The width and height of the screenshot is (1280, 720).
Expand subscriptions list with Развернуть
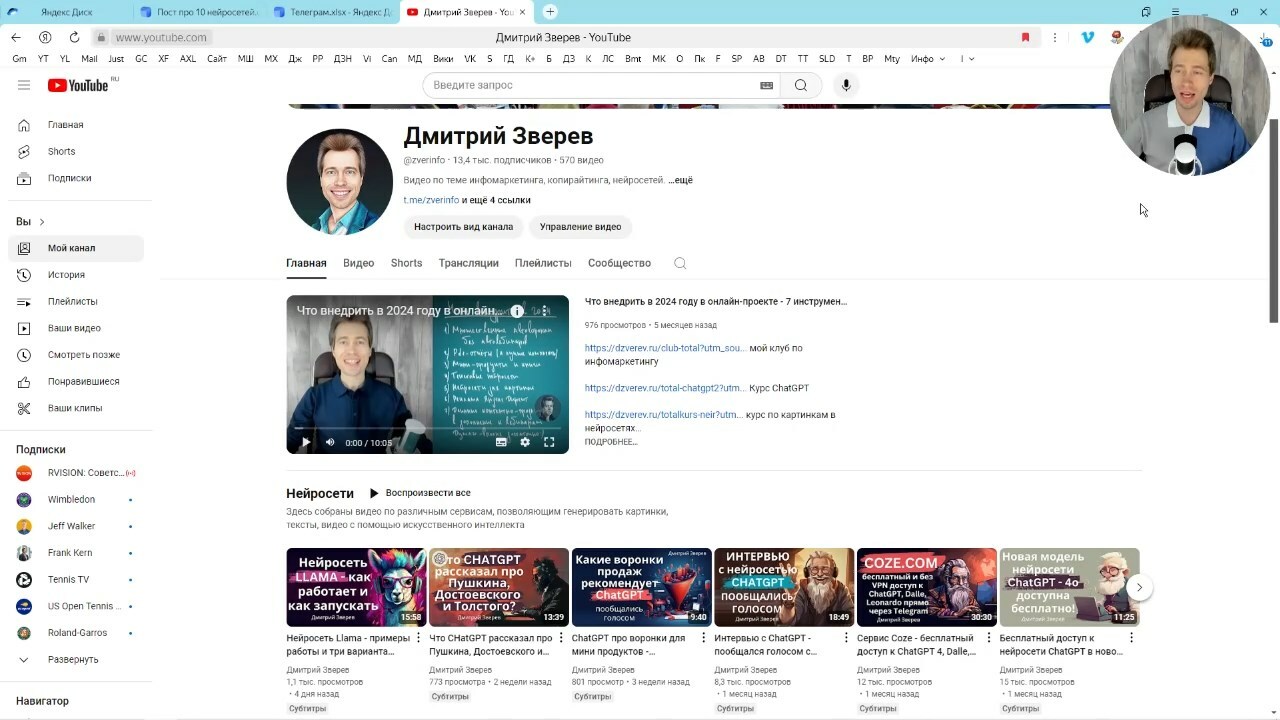(x=76, y=659)
